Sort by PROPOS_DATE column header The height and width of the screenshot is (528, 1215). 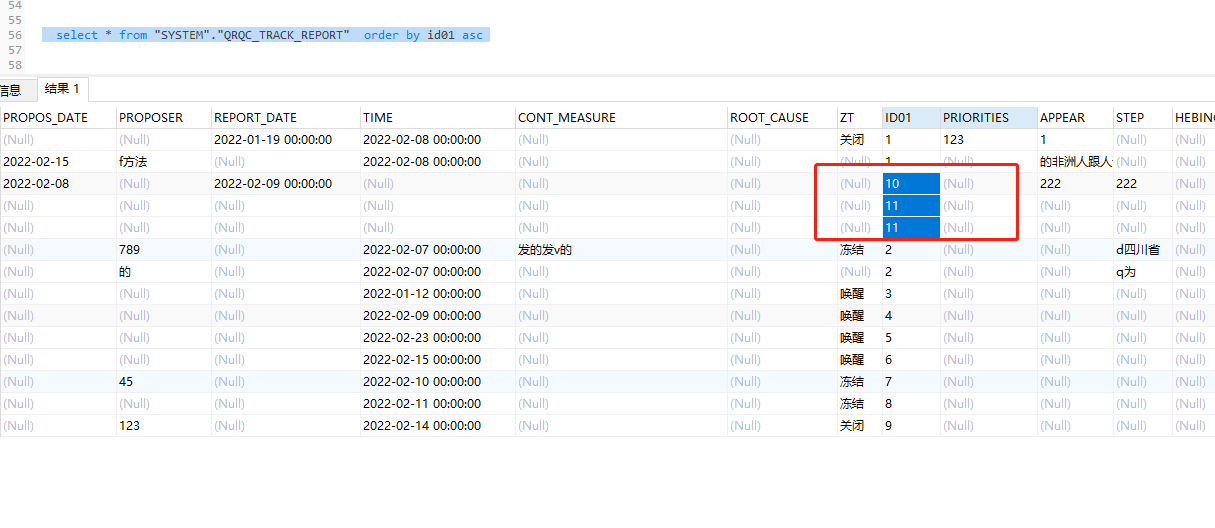coord(57,117)
